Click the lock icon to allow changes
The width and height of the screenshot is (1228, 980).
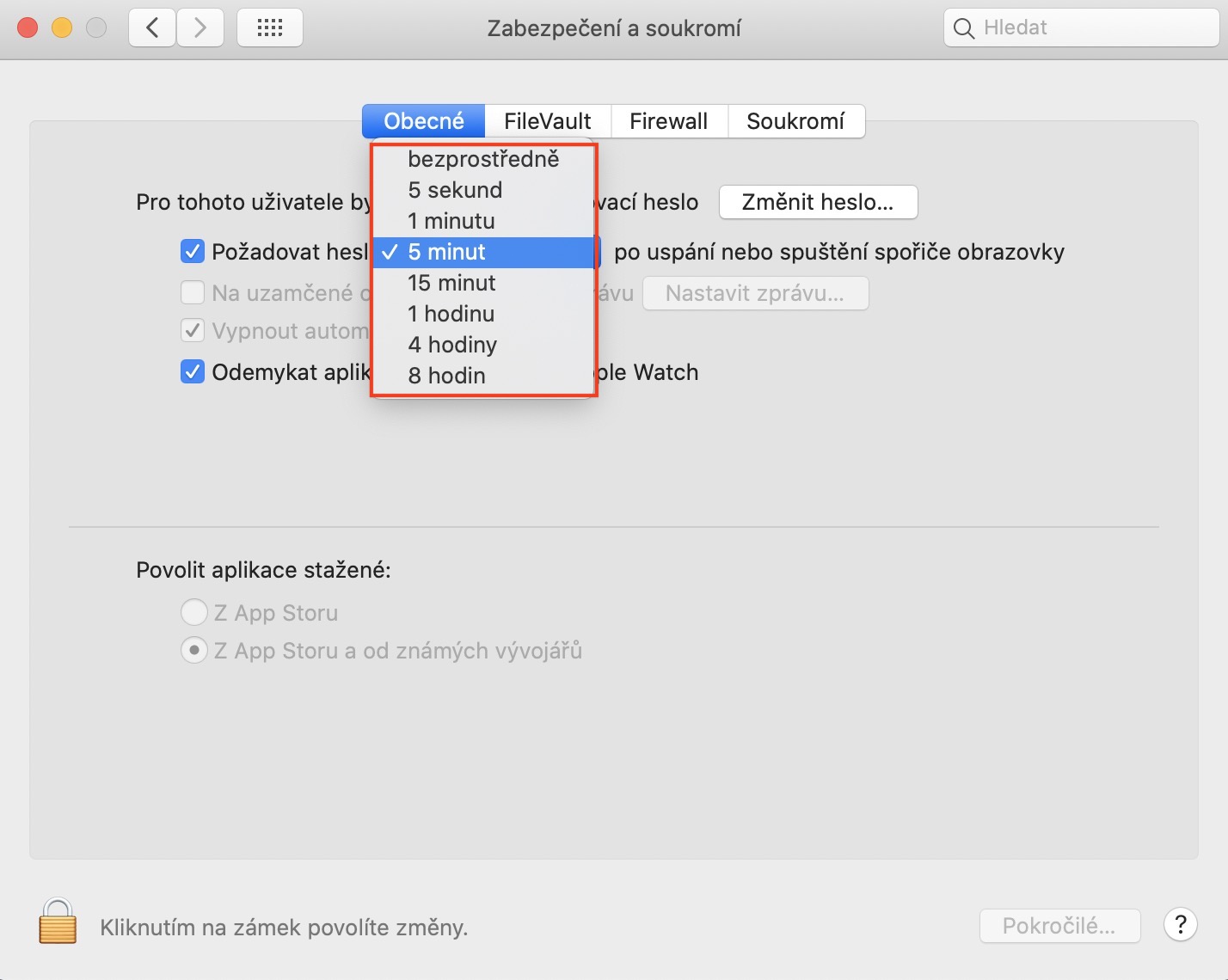click(x=58, y=922)
